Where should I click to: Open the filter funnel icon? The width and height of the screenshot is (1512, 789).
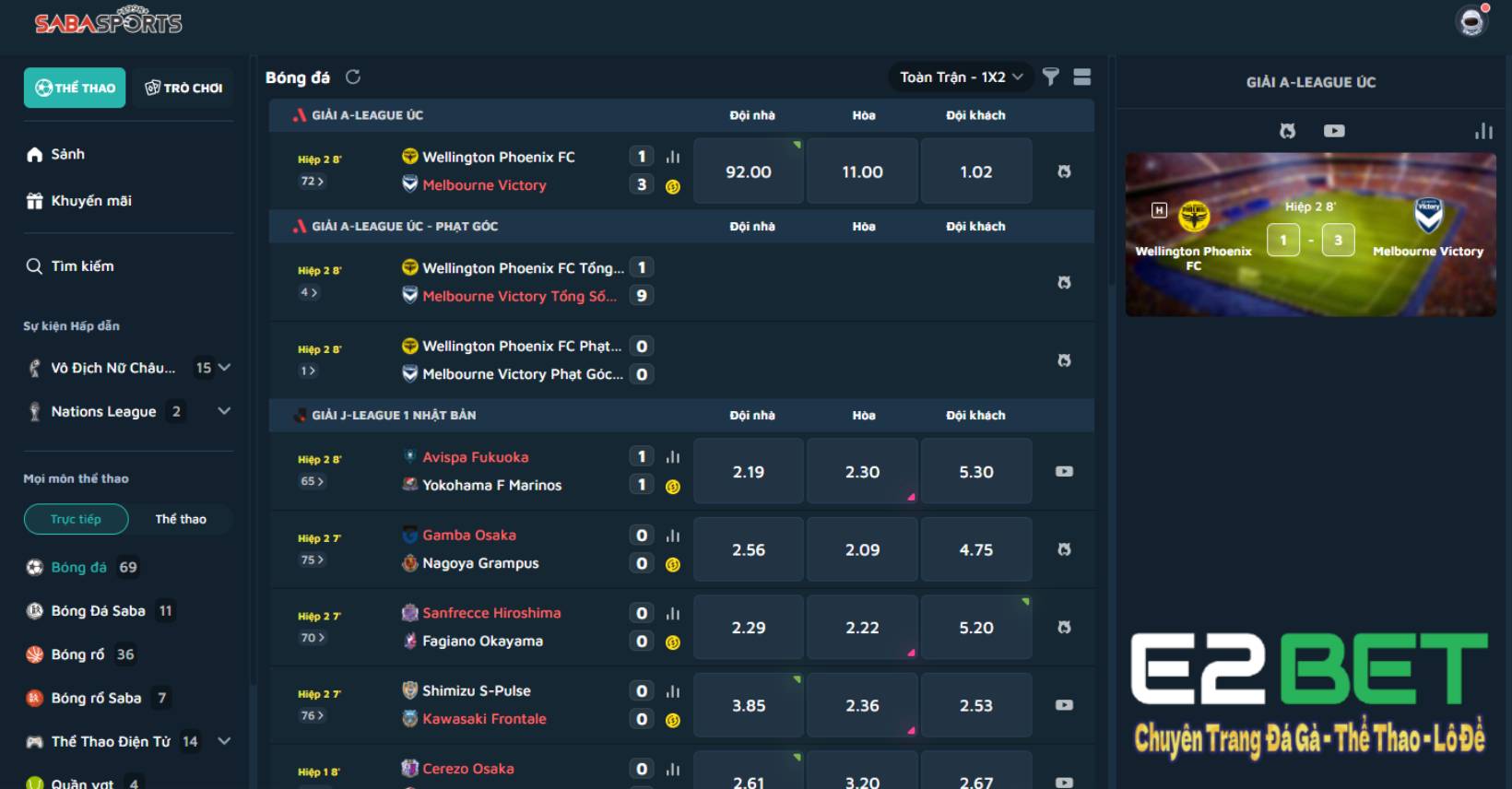1050,77
